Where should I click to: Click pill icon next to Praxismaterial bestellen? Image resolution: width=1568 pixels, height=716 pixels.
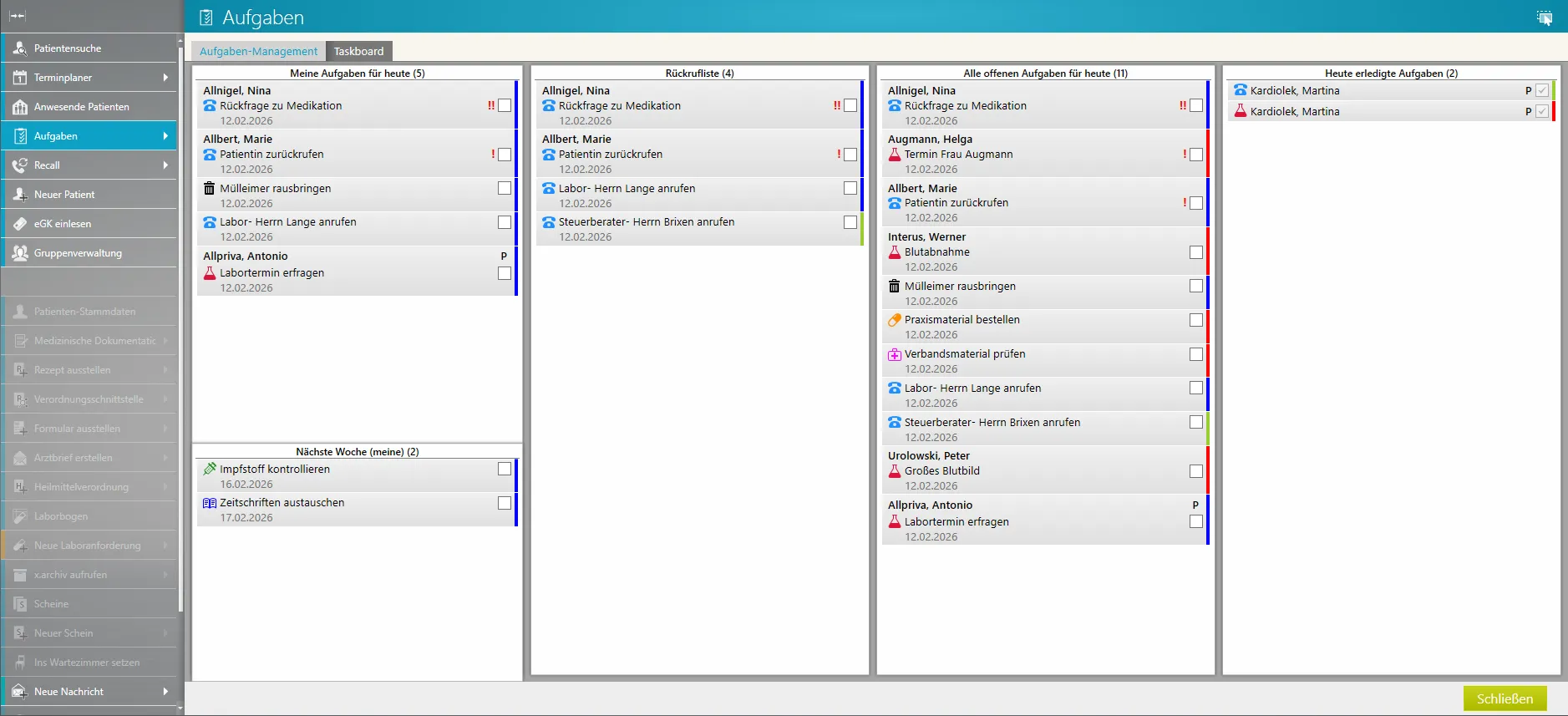click(x=894, y=320)
